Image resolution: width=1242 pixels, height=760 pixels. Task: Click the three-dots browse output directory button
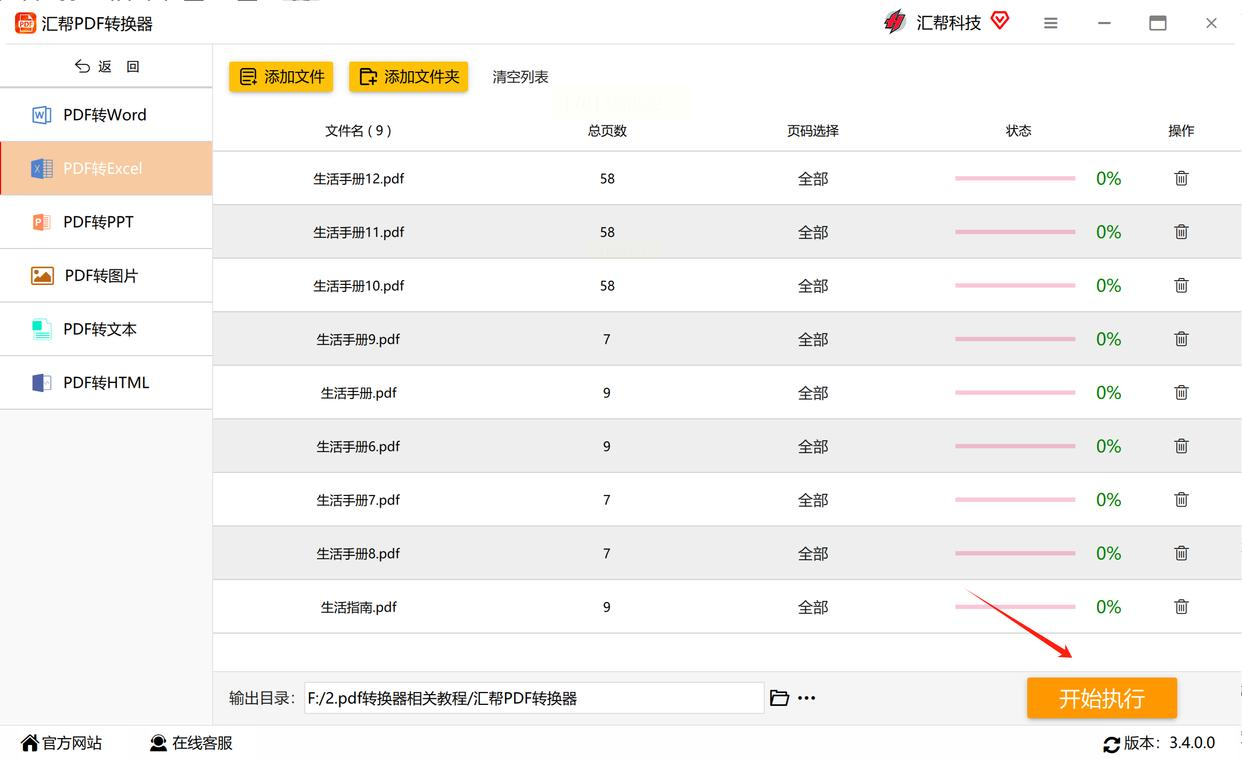point(807,698)
